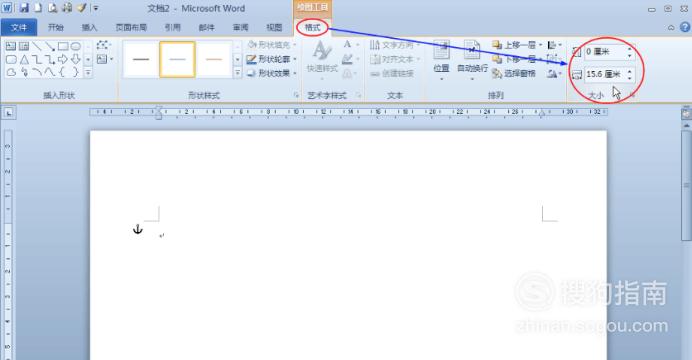Select the rounded rectangle shape
This screenshot has width=692, height=360.
point(11,59)
